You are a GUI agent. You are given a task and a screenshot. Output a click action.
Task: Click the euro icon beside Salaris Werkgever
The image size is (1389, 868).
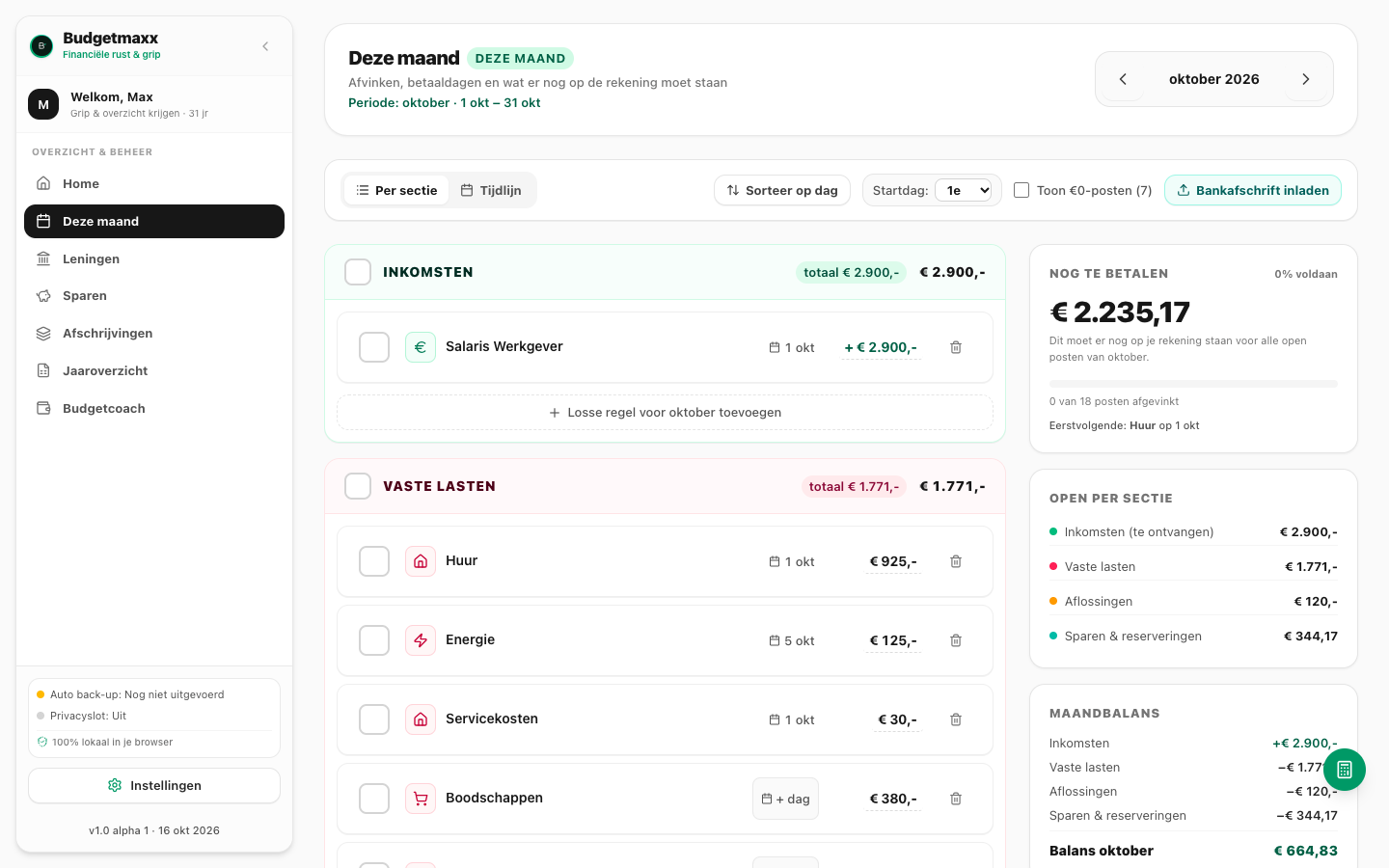click(421, 347)
